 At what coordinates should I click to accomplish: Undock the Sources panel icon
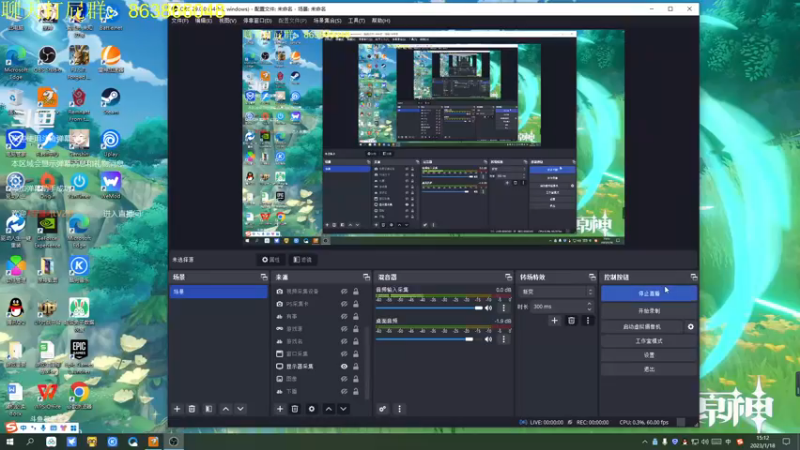click(x=366, y=277)
